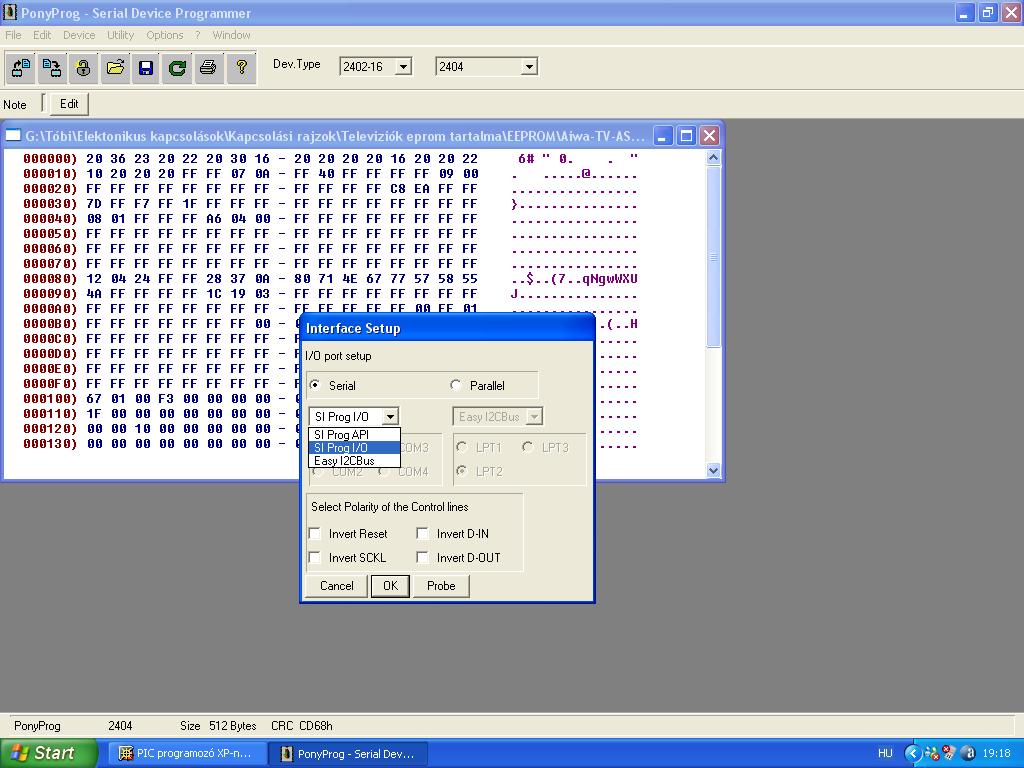Click the question mark Help icon
The image size is (1024, 768).
(241, 67)
